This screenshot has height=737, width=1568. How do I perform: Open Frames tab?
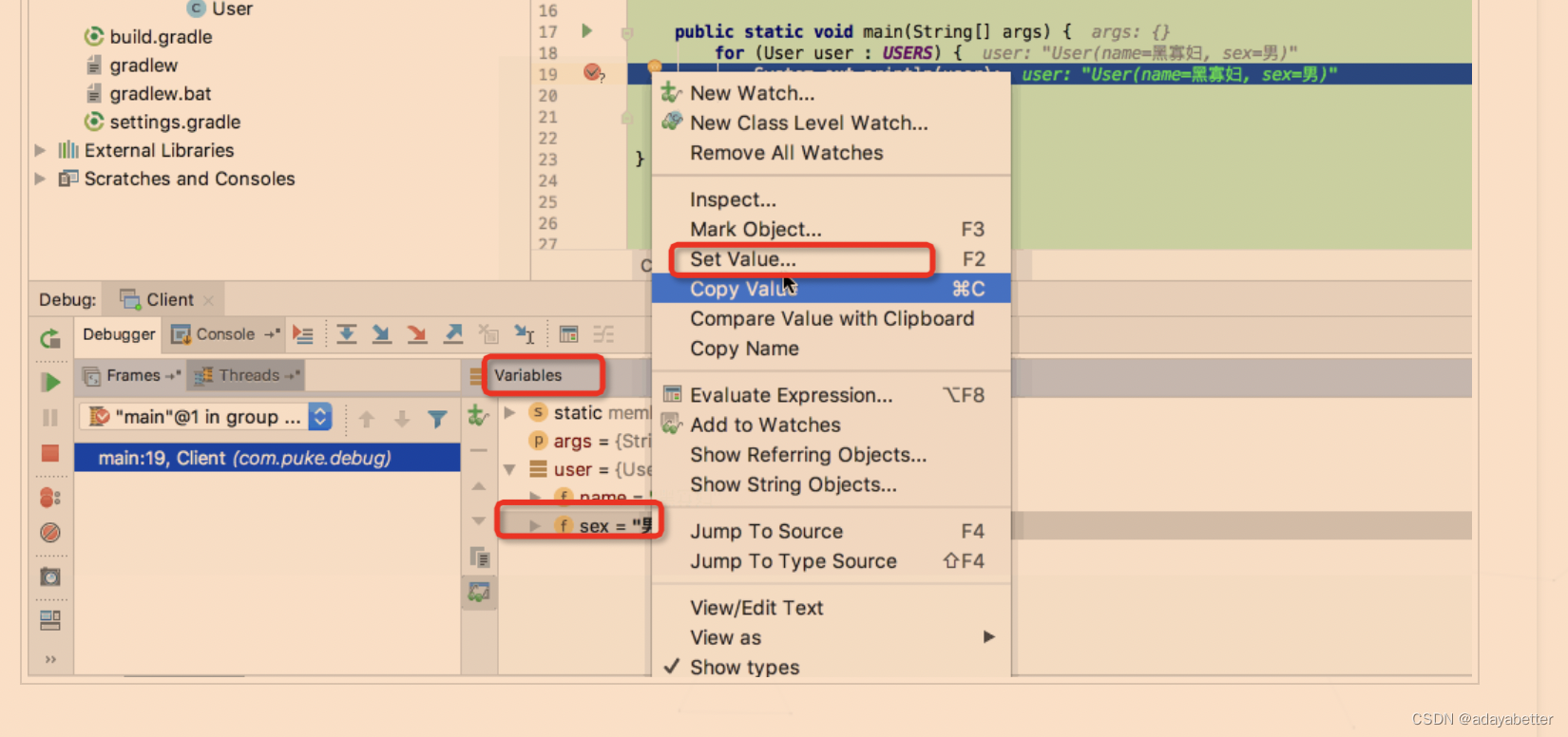pos(132,375)
